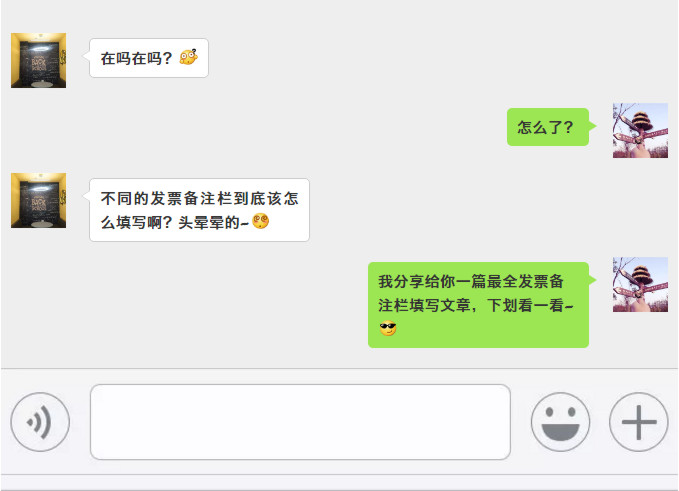Click the dizzy emoji after 头晕晕的
Viewport: 679px width, 491px height.
tap(261, 221)
